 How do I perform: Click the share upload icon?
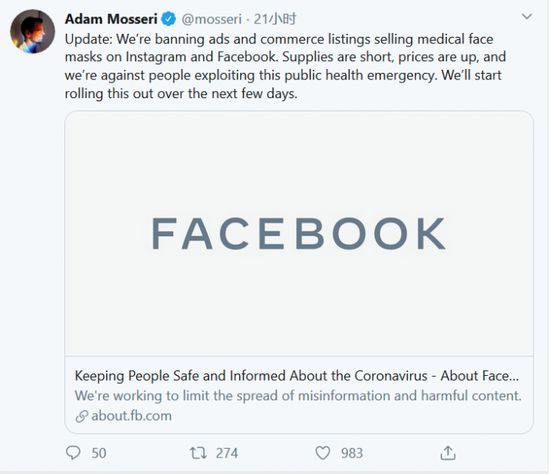pyautogui.click(x=448, y=453)
